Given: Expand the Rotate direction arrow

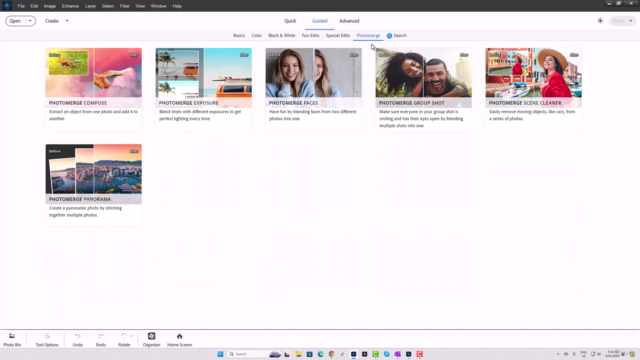Looking at the screenshot, I should pos(131,336).
